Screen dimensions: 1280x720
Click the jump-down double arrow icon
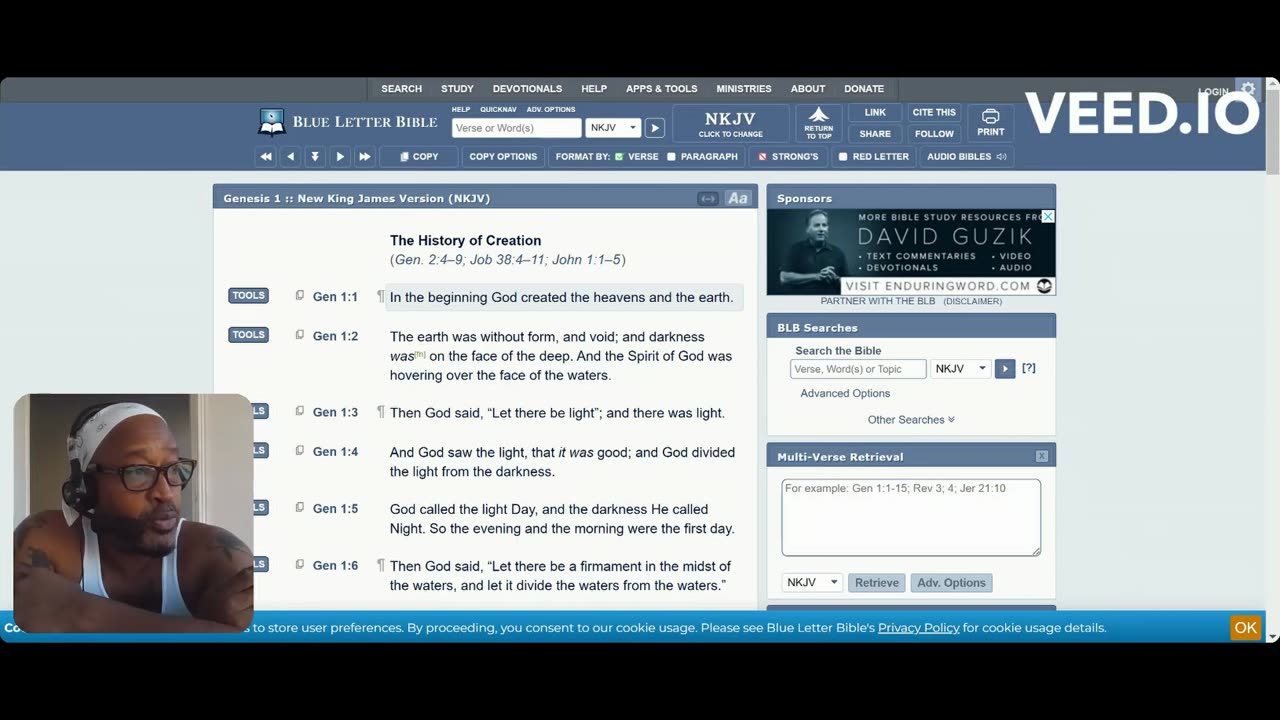coord(315,157)
